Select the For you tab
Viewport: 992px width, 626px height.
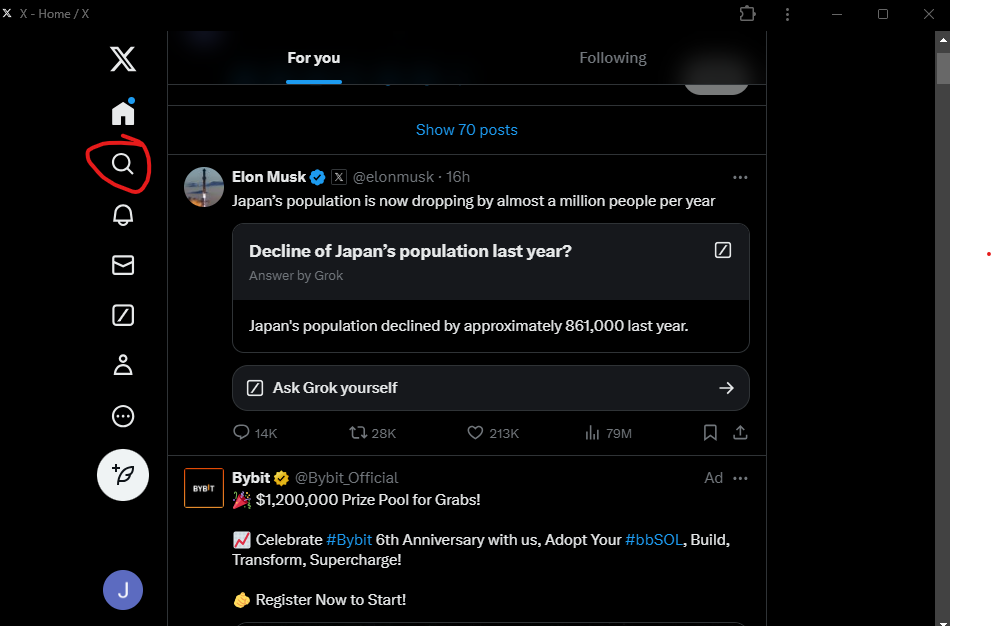coord(314,58)
